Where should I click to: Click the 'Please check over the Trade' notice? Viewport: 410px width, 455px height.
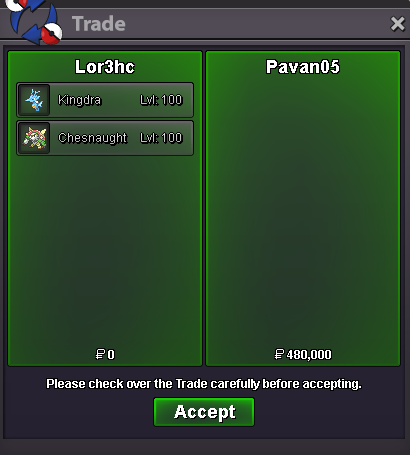point(204,384)
